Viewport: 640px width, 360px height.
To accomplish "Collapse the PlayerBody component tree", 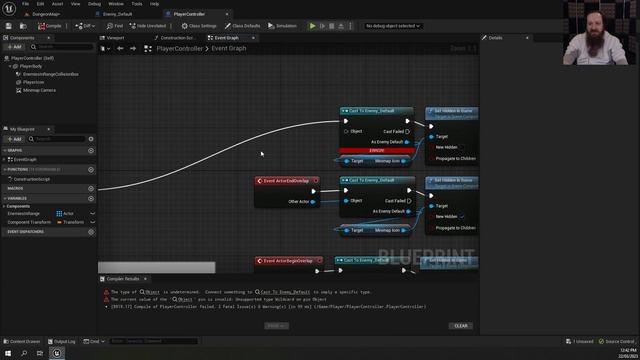I will (10, 66).
